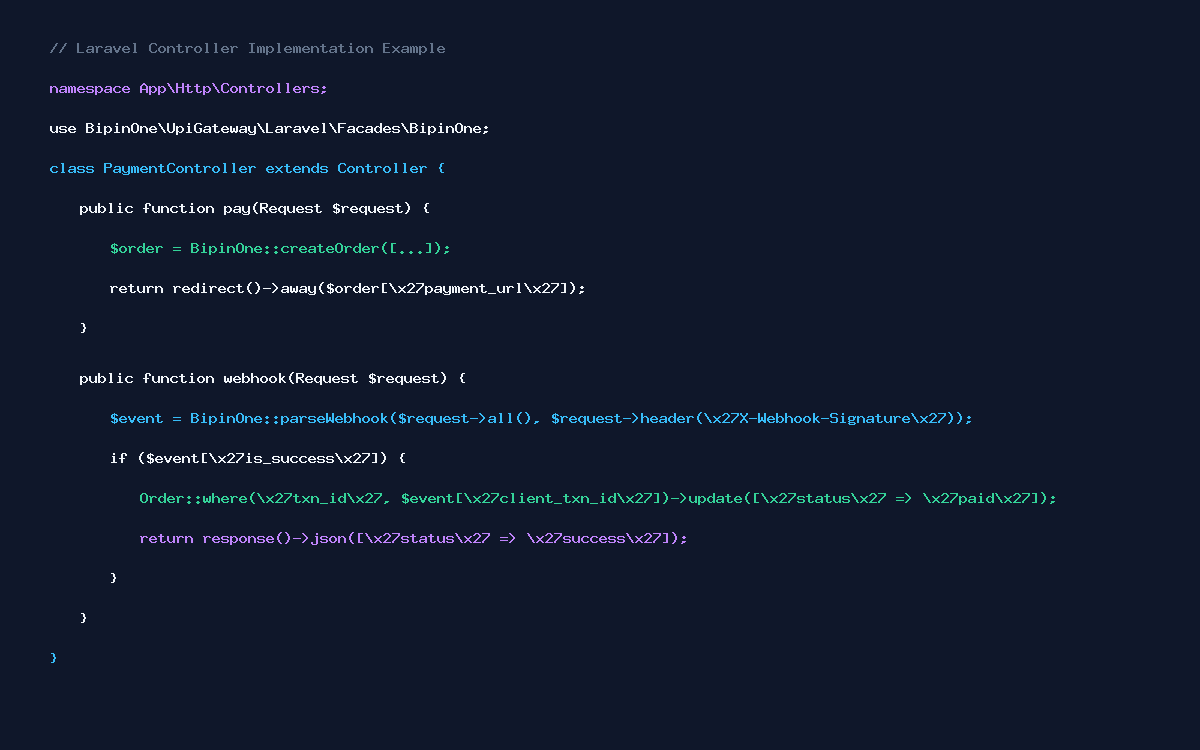1200x750 pixels.
Task: Select the "namespace App\Http\Controllers;" line
Action: (188, 88)
